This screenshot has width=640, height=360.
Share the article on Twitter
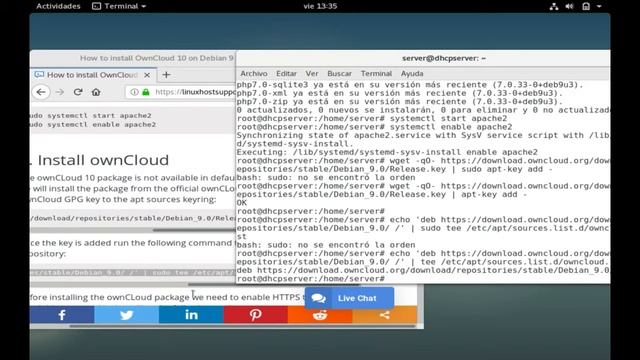click(x=127, y=315)
